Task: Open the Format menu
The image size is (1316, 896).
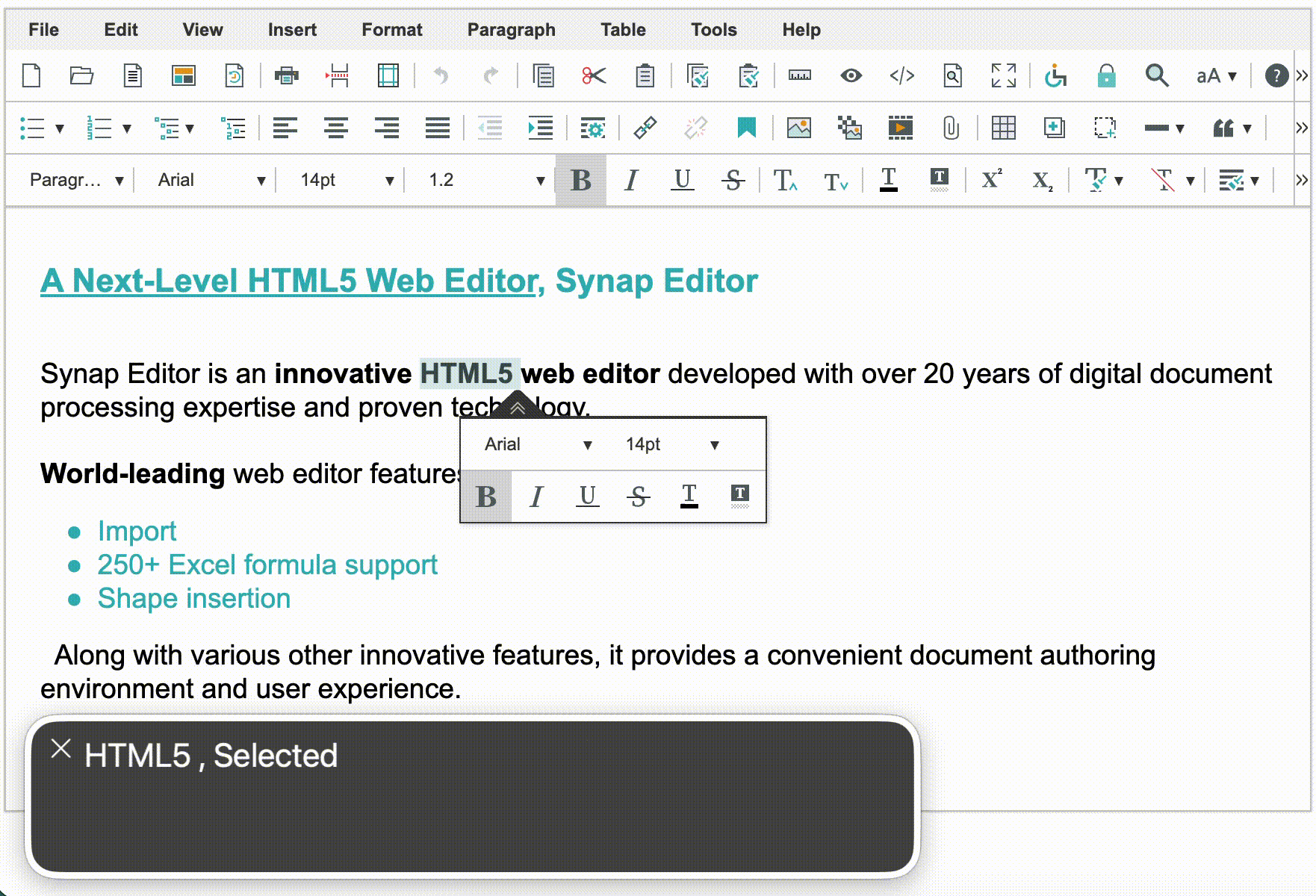Action: 392,30
